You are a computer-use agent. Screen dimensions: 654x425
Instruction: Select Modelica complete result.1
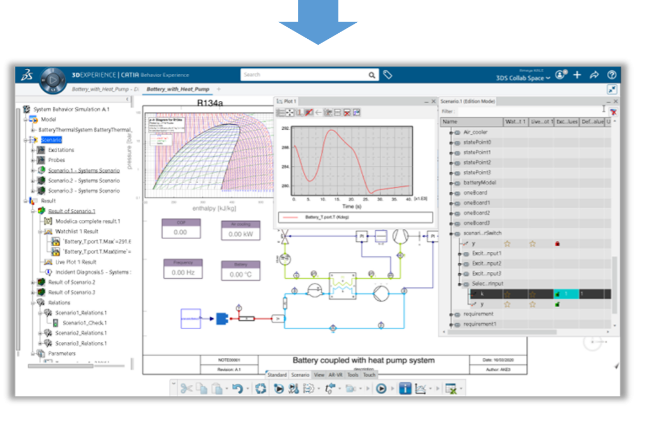coord(88,221)
